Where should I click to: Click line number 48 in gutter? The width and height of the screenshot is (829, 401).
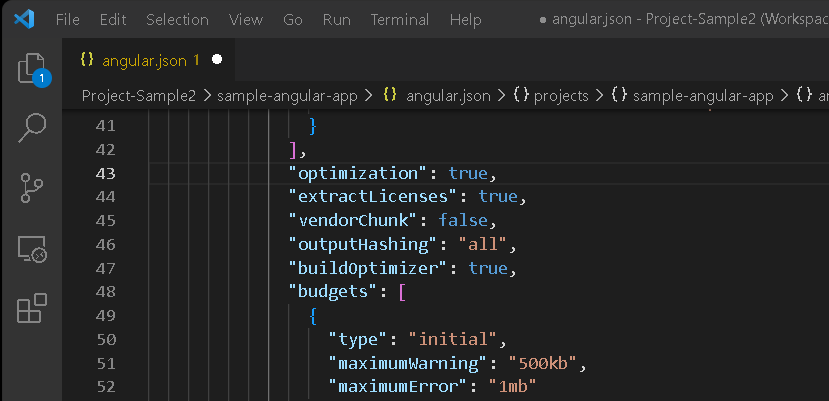pos(106,292)
